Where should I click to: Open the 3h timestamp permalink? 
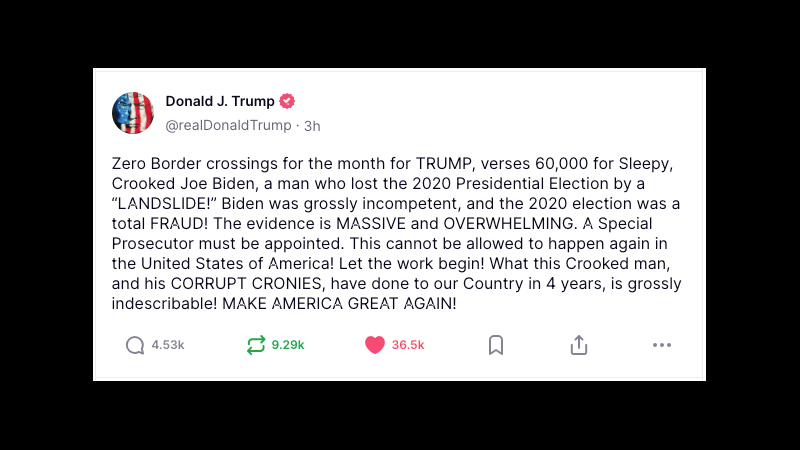tap(312, 126)
